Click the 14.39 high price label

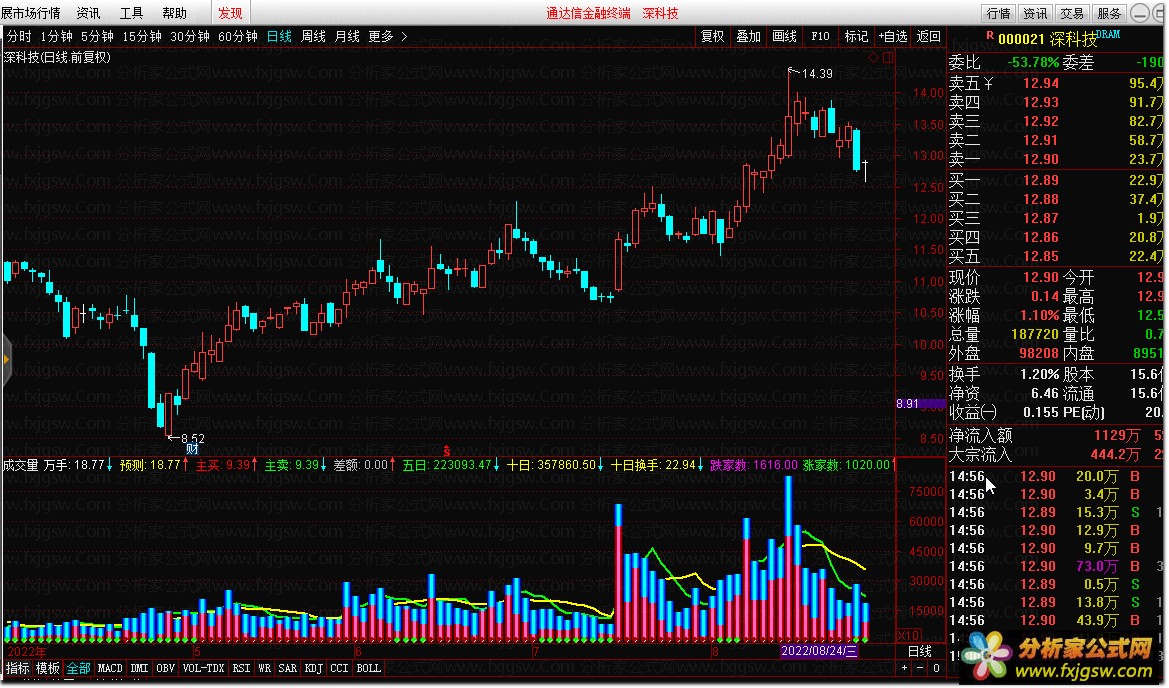[x=817, y=74]
